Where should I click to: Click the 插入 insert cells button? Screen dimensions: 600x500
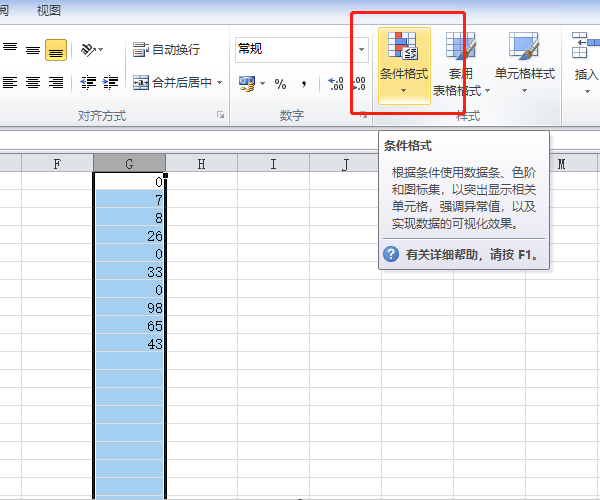585,64
